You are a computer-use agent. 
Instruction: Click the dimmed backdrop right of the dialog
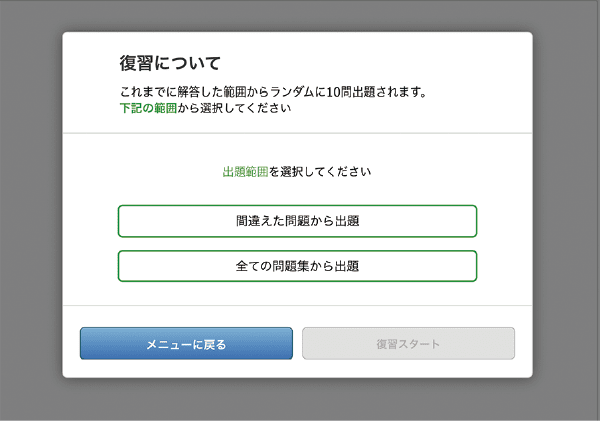567,210
